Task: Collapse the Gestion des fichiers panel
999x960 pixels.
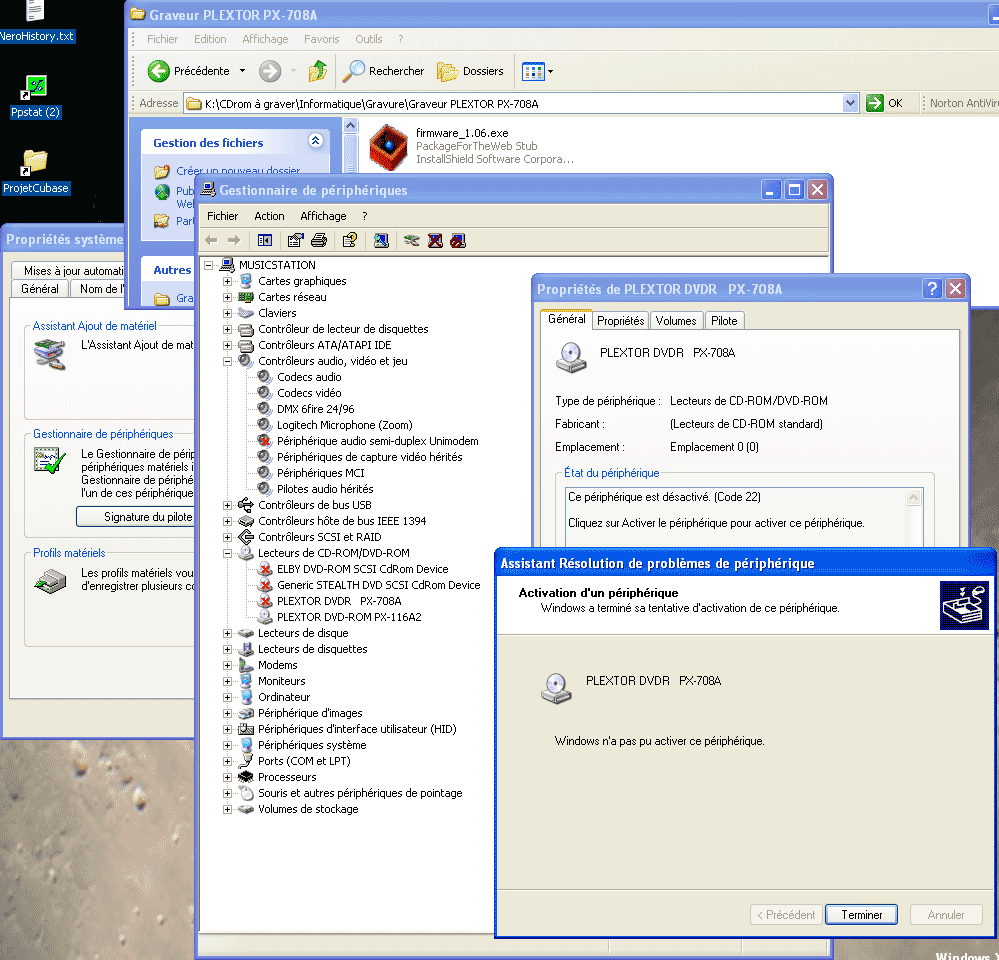Action: point(315,141)
